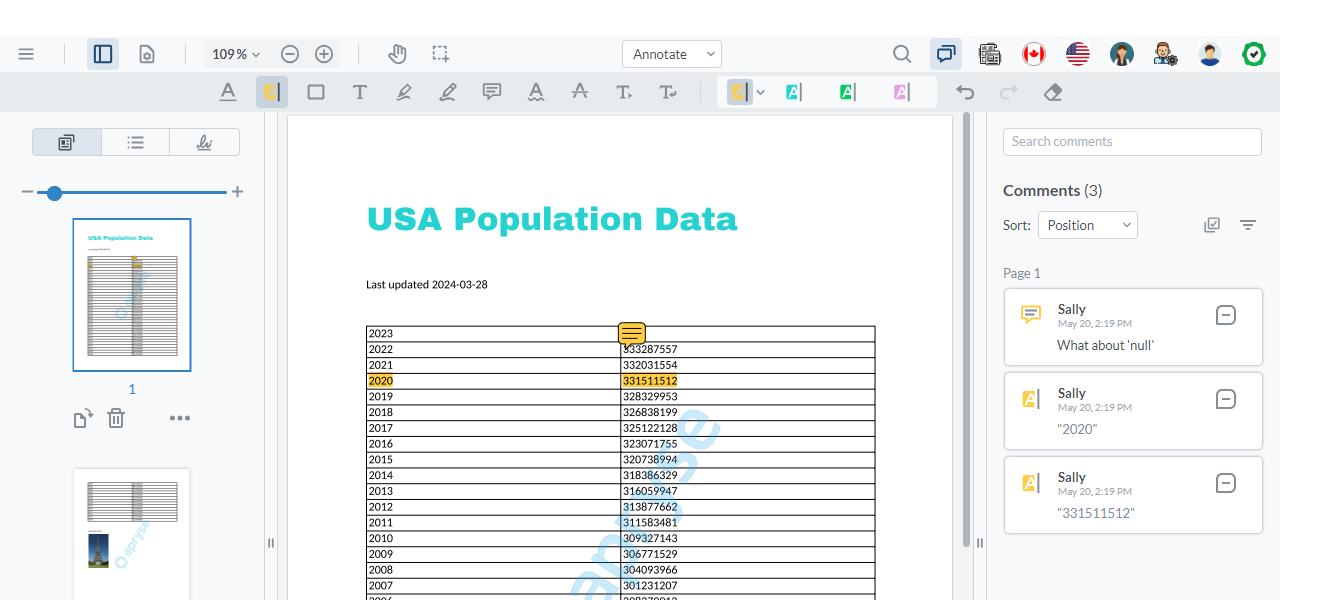Open view controls page settings
The width and height of the screenshot is (1332, 600).
click(146, 54)
